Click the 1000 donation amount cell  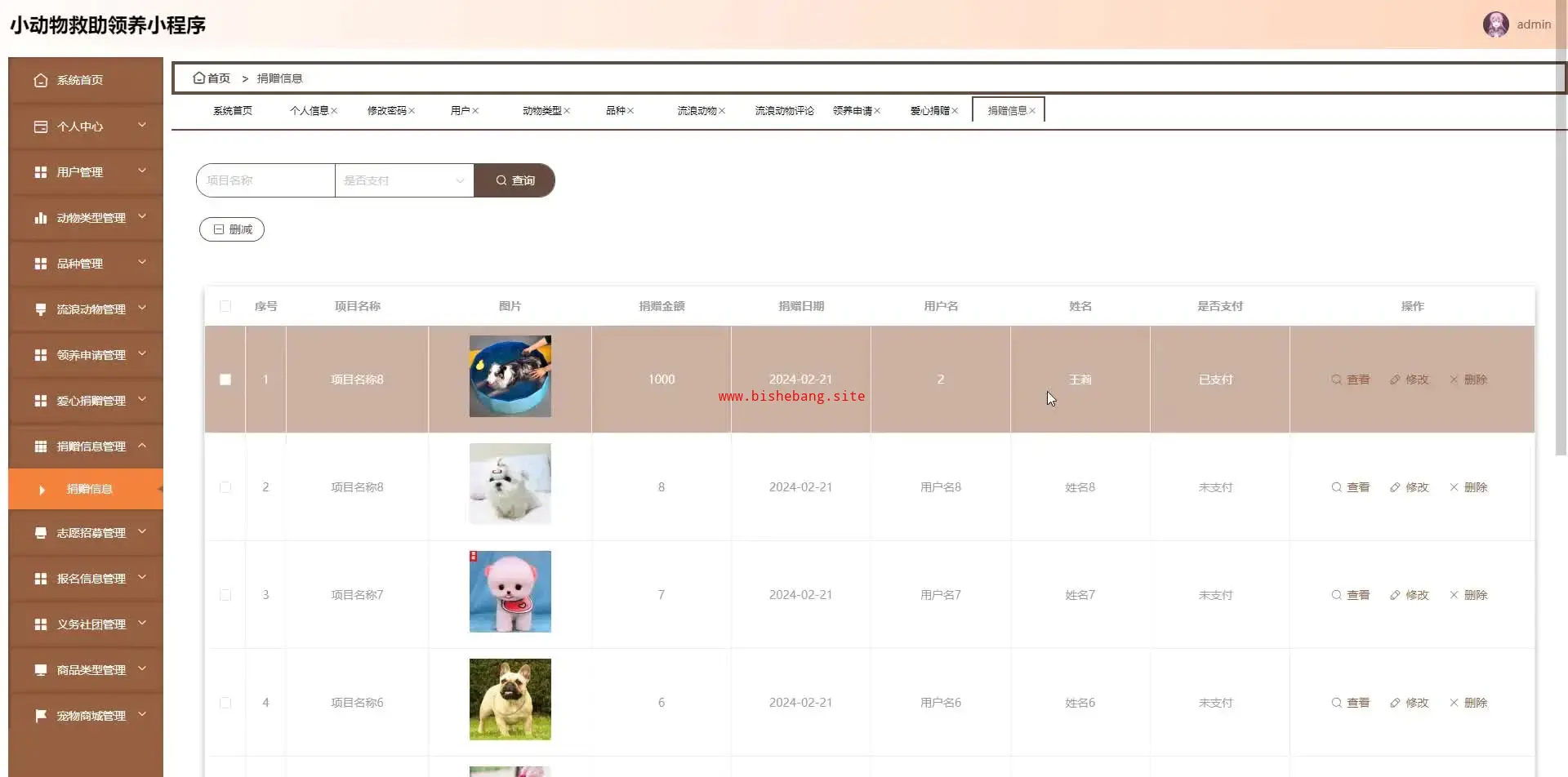pyautogui.click(x=661, y=380)
